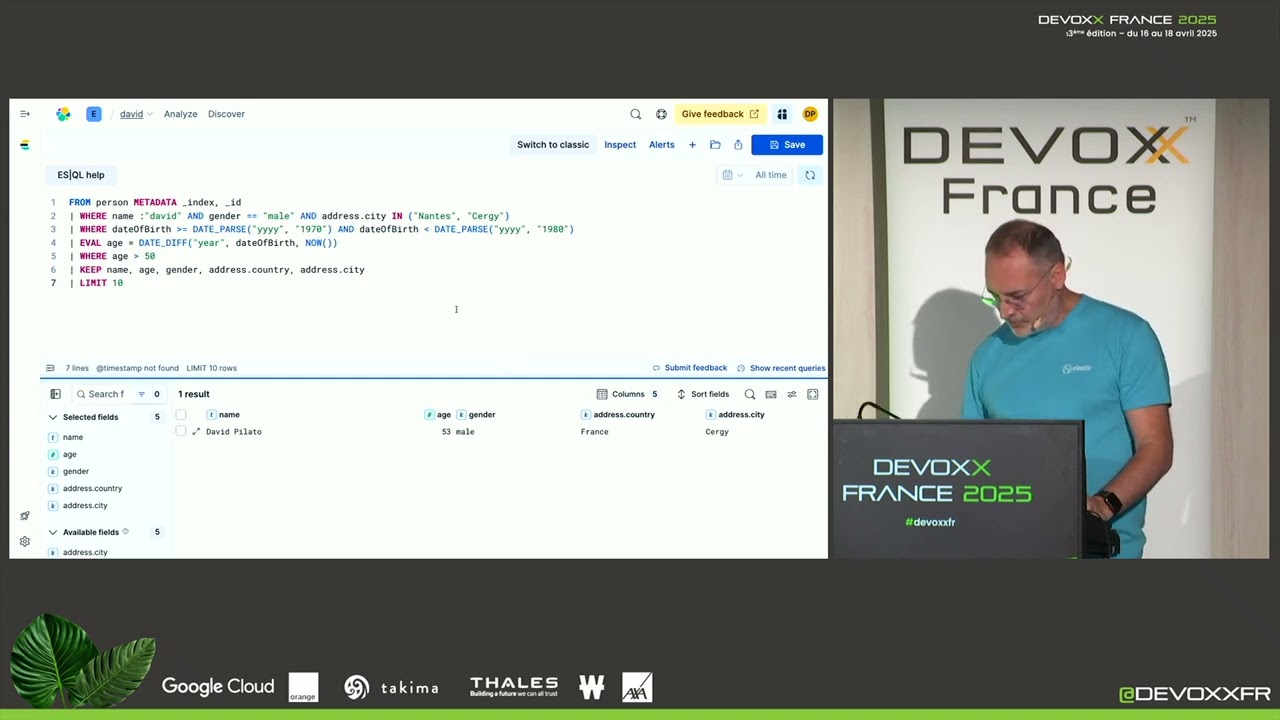Click the Submit feedback link
1280x720 pixels.
click(x=689, y=368)
